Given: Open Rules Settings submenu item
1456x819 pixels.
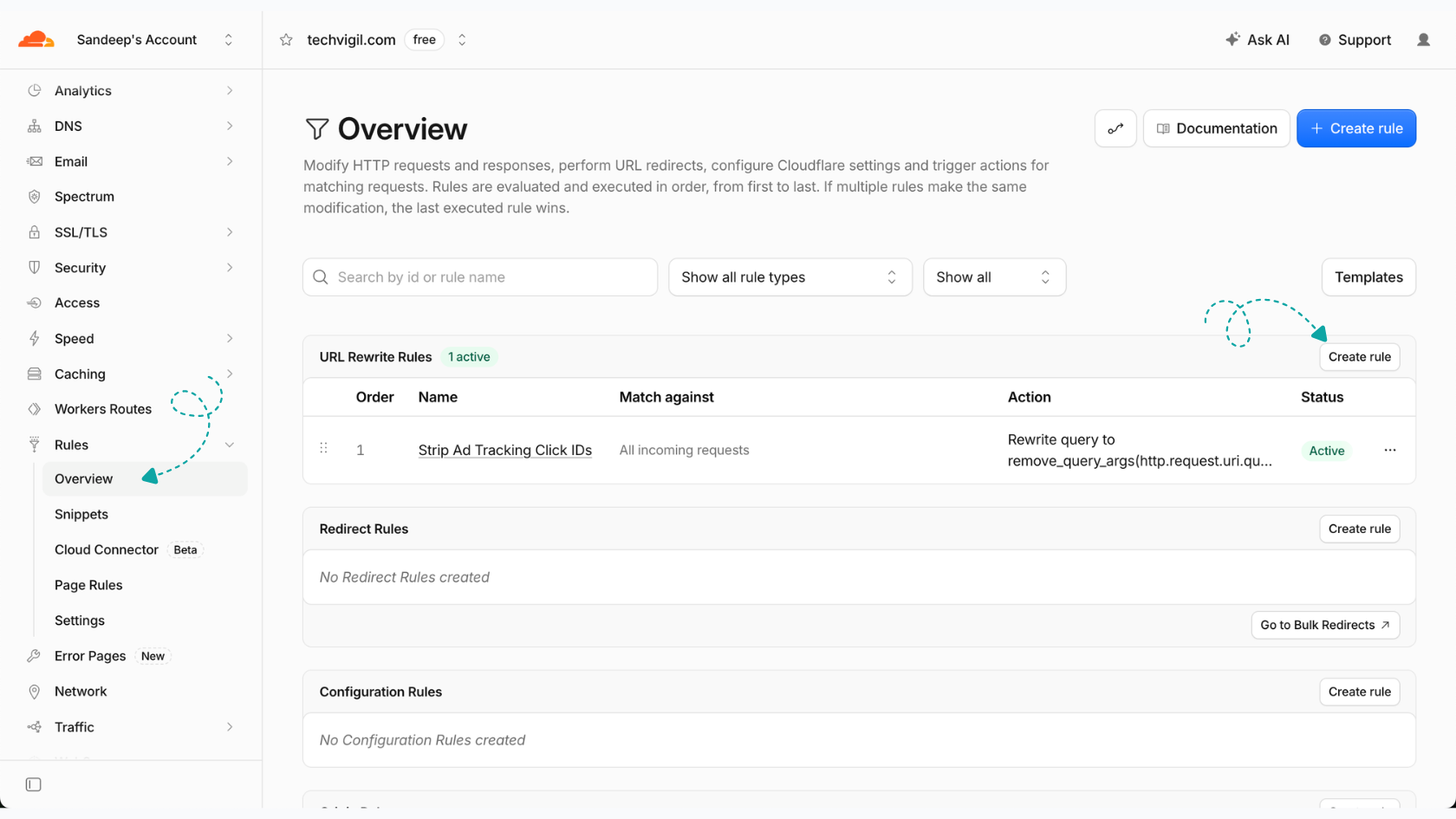Looking at the screenshot, I should [80, 621].
